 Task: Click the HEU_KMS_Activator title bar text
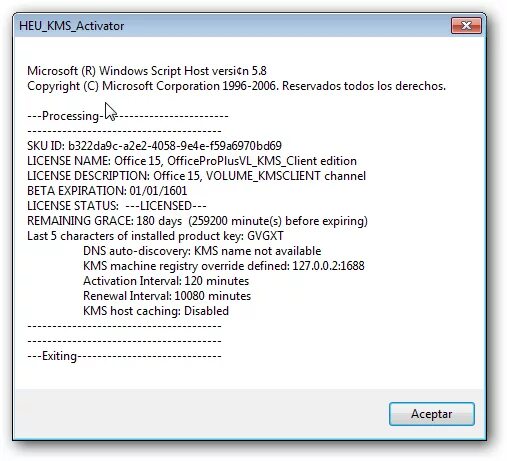tap(71, 26)
